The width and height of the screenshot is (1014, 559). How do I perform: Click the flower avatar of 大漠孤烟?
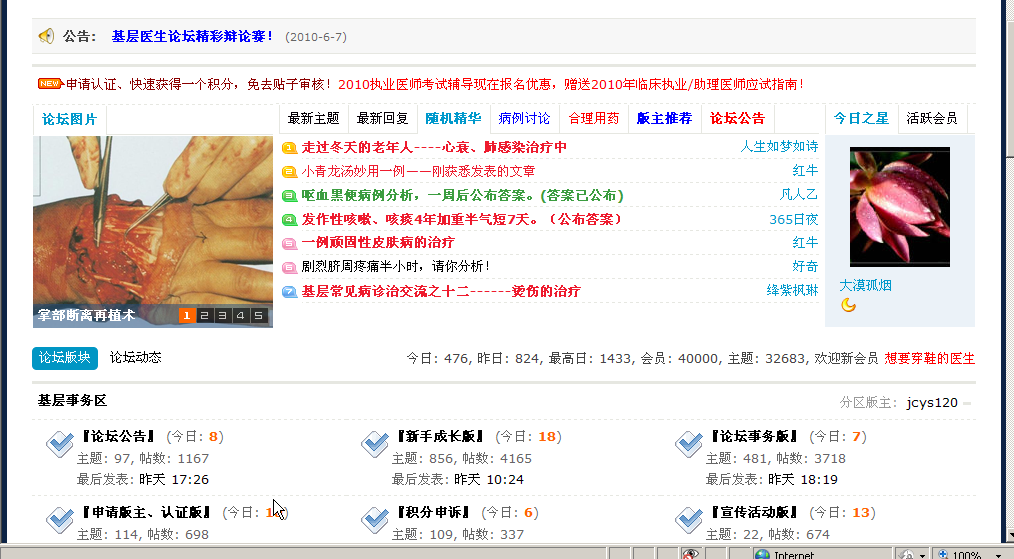coord(899,207)
